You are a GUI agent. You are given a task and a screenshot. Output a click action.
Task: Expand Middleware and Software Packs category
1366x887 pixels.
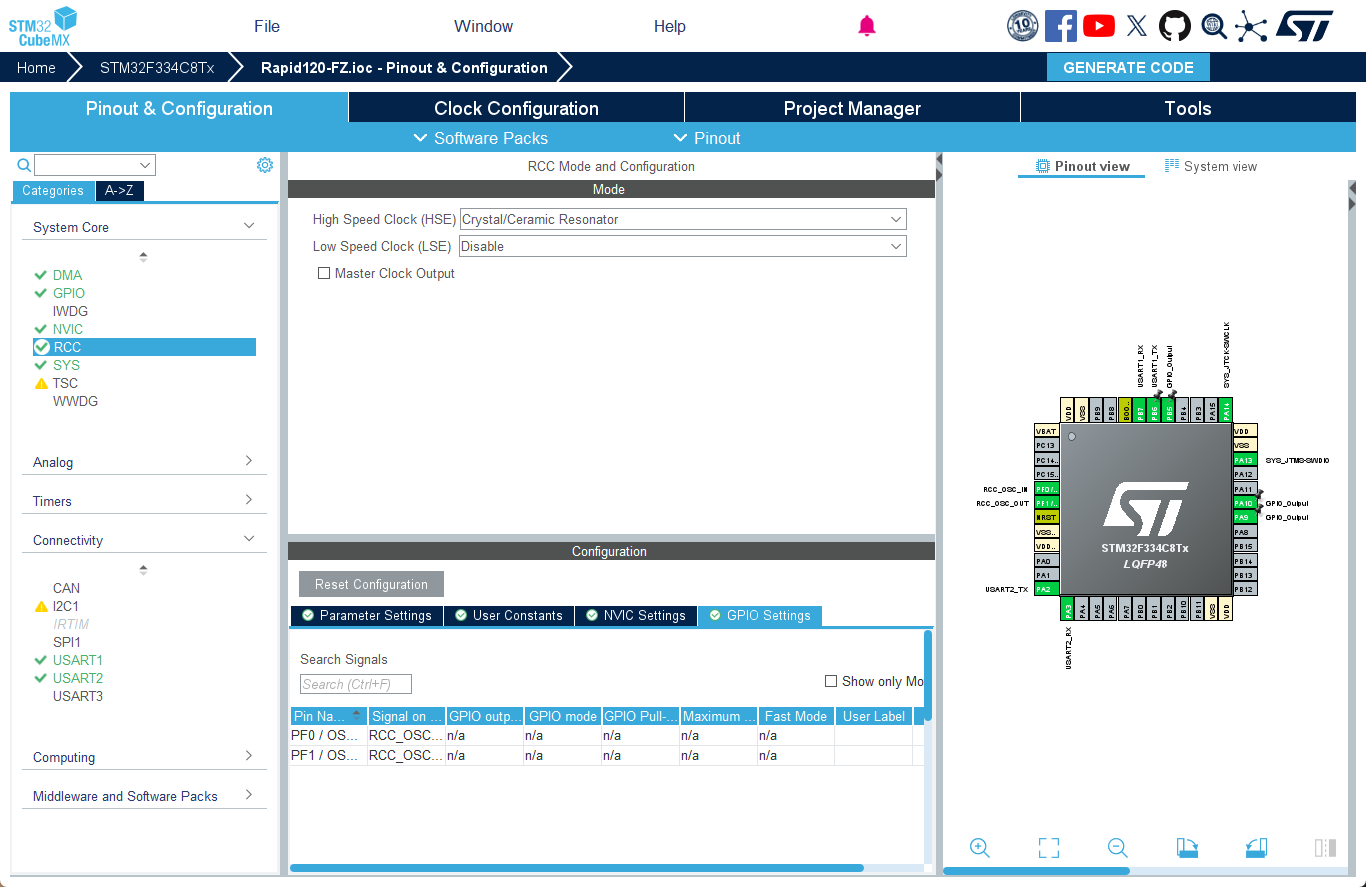(x=144, y=796)
